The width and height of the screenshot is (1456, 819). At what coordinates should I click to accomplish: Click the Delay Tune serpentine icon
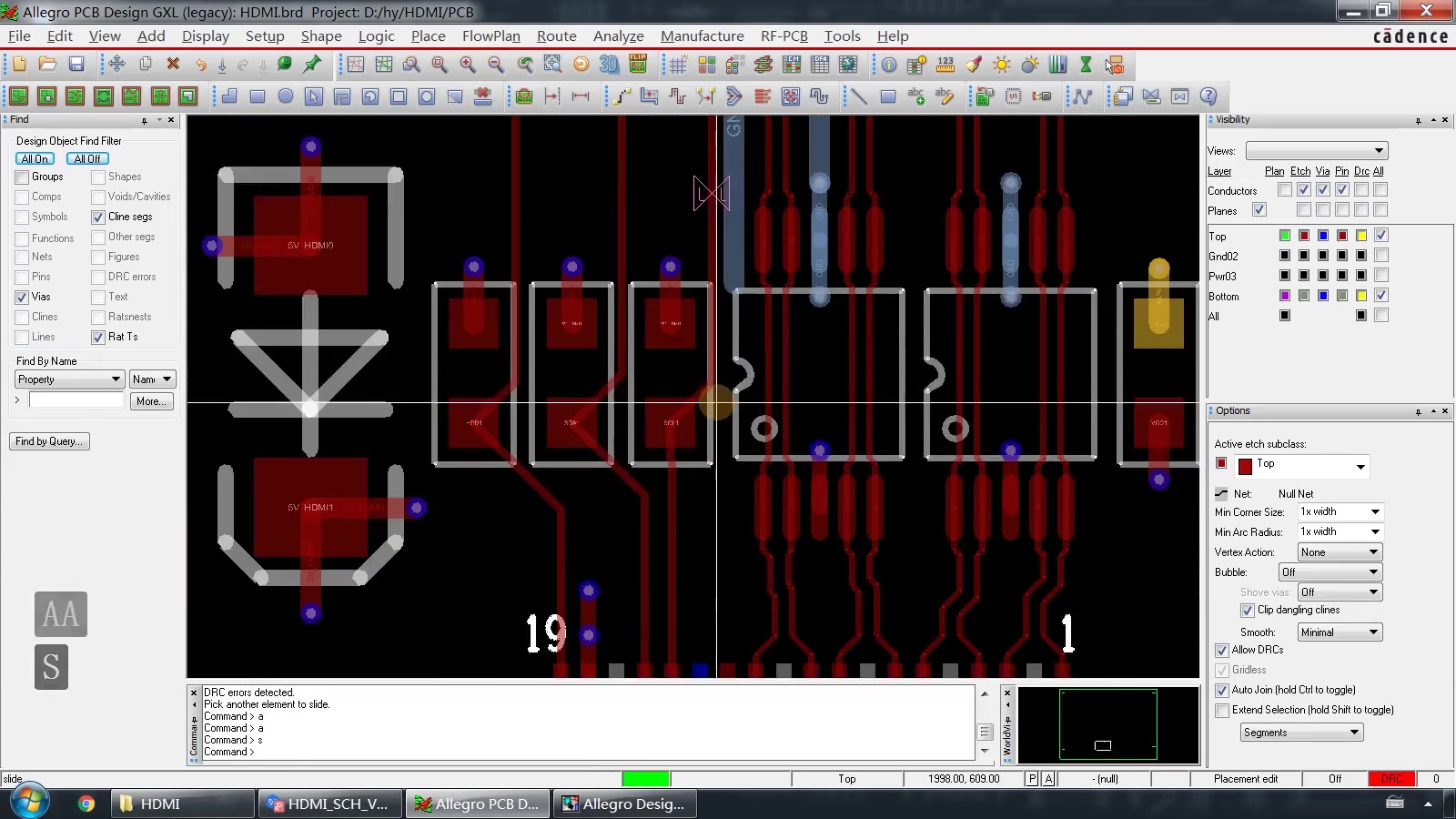click(678, 96)
